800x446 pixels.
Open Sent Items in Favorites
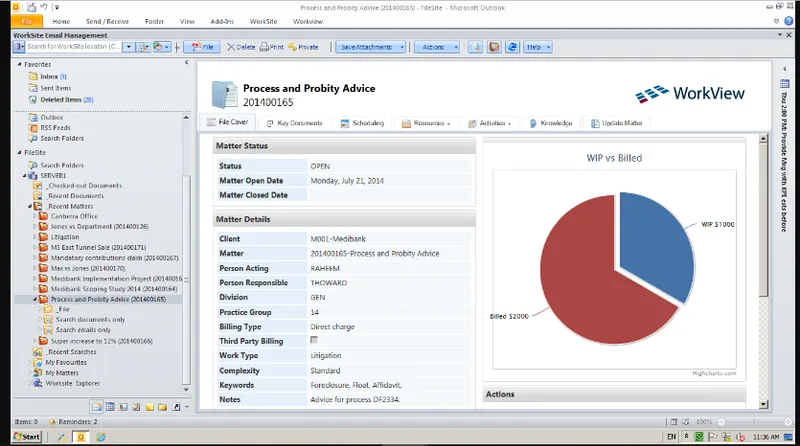coord(50,88)
